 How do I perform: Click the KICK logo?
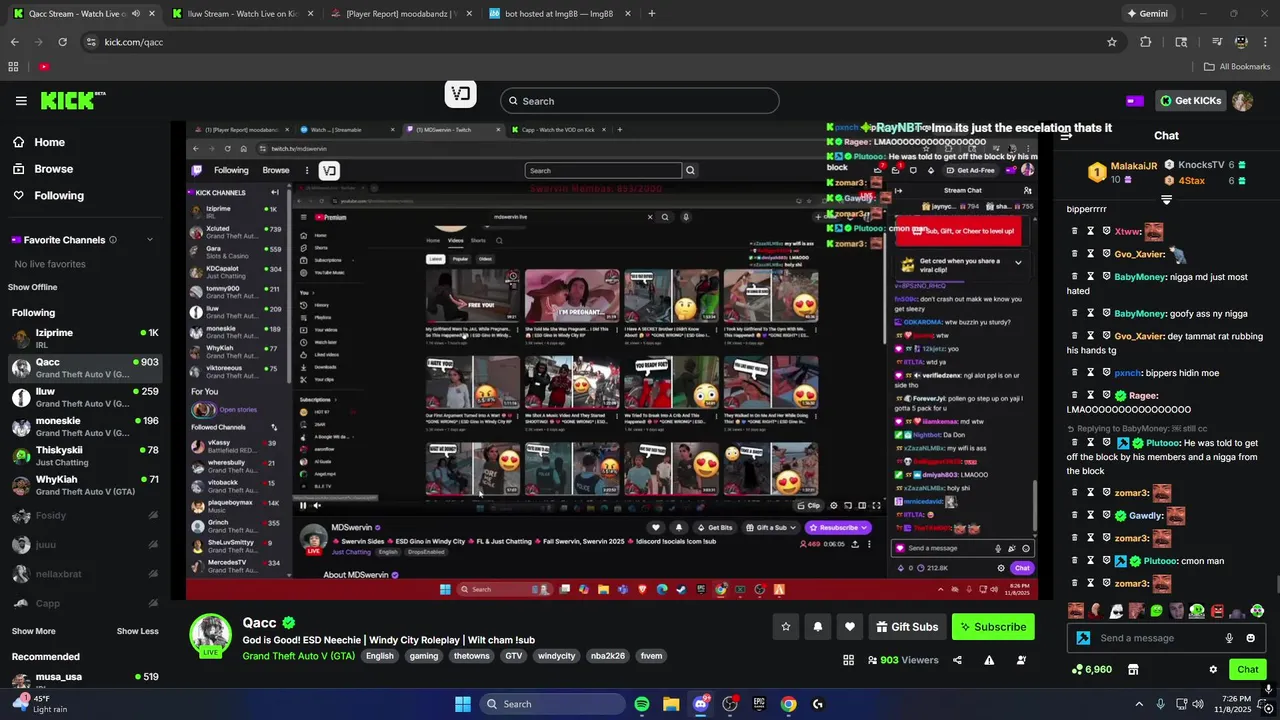click(72, 100)
